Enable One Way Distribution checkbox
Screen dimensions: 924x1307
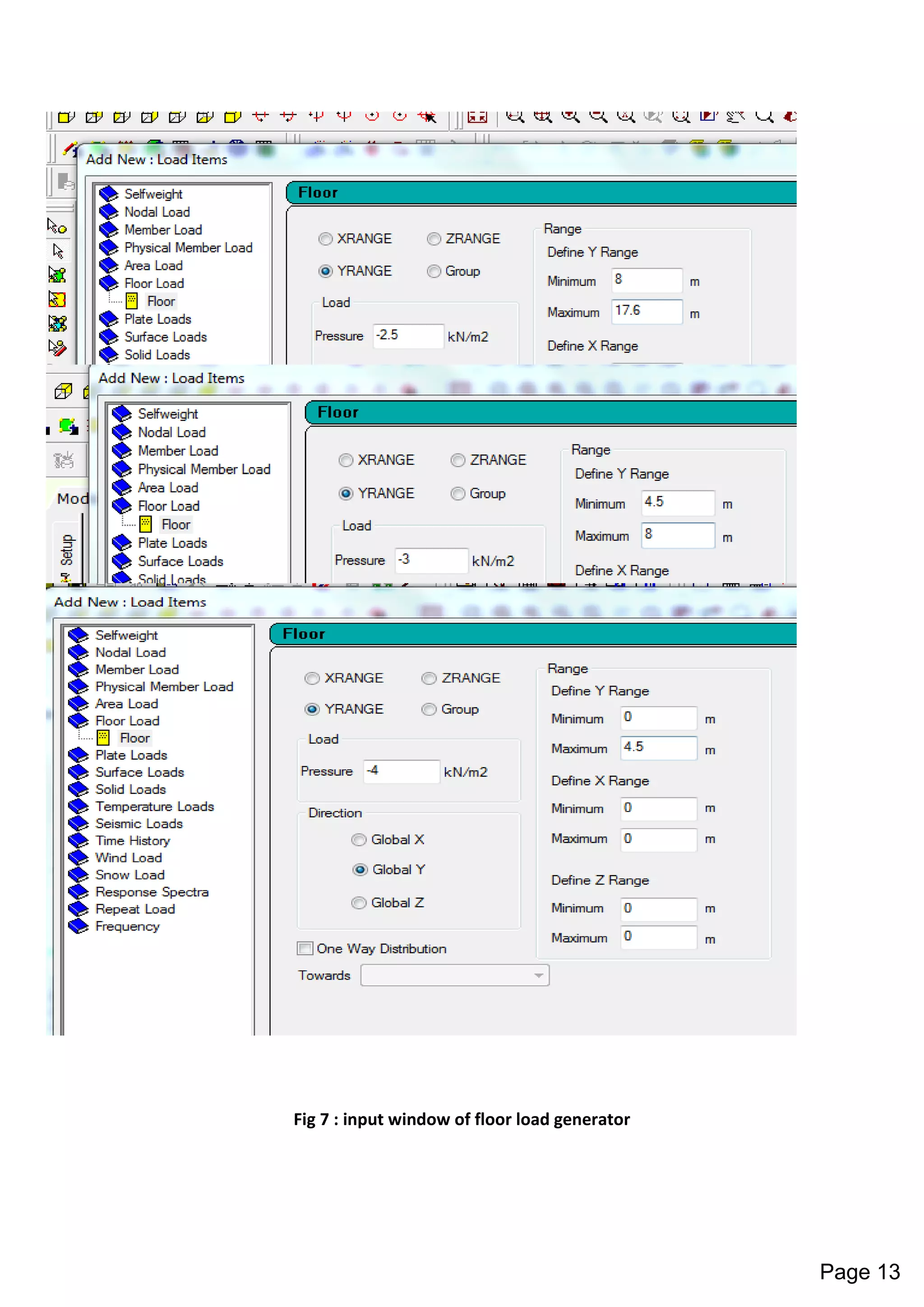point(305,948)
